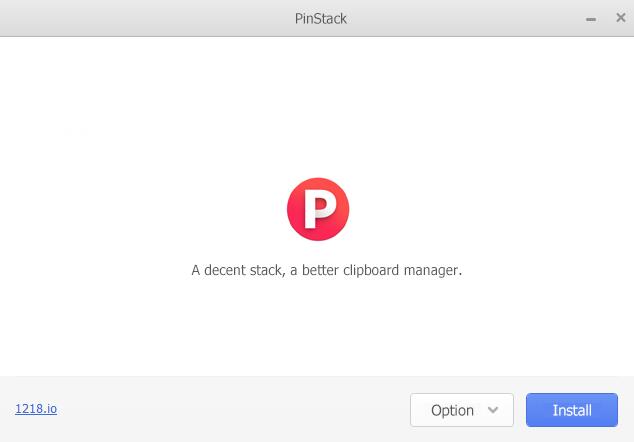Click the white P letter in the logo

coord(318,210)
